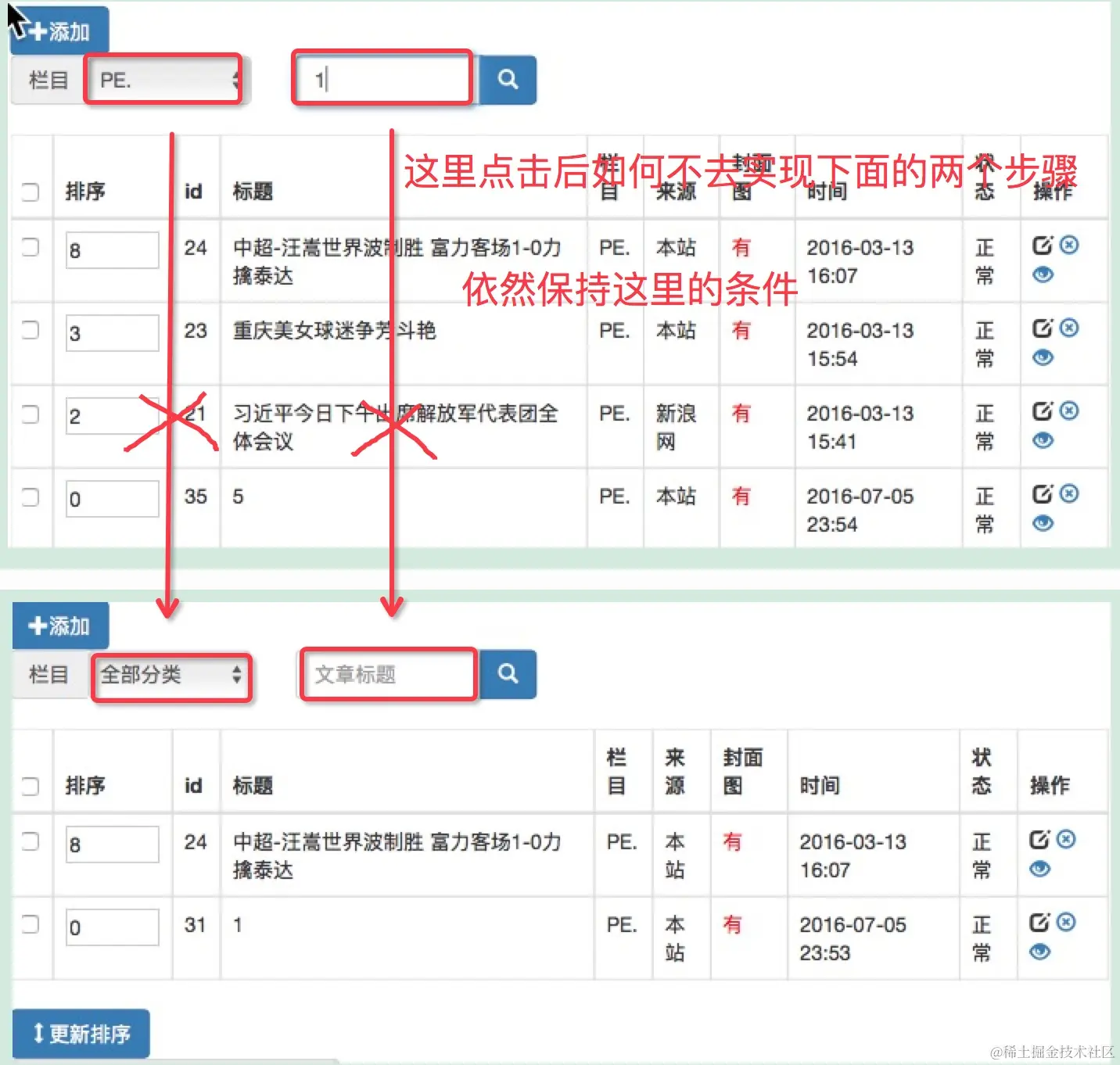Viewport: 1120px width, 1065px height.
Task: Click title 重庆美女球迷争芳斗艳
Action: pos(334,330)
